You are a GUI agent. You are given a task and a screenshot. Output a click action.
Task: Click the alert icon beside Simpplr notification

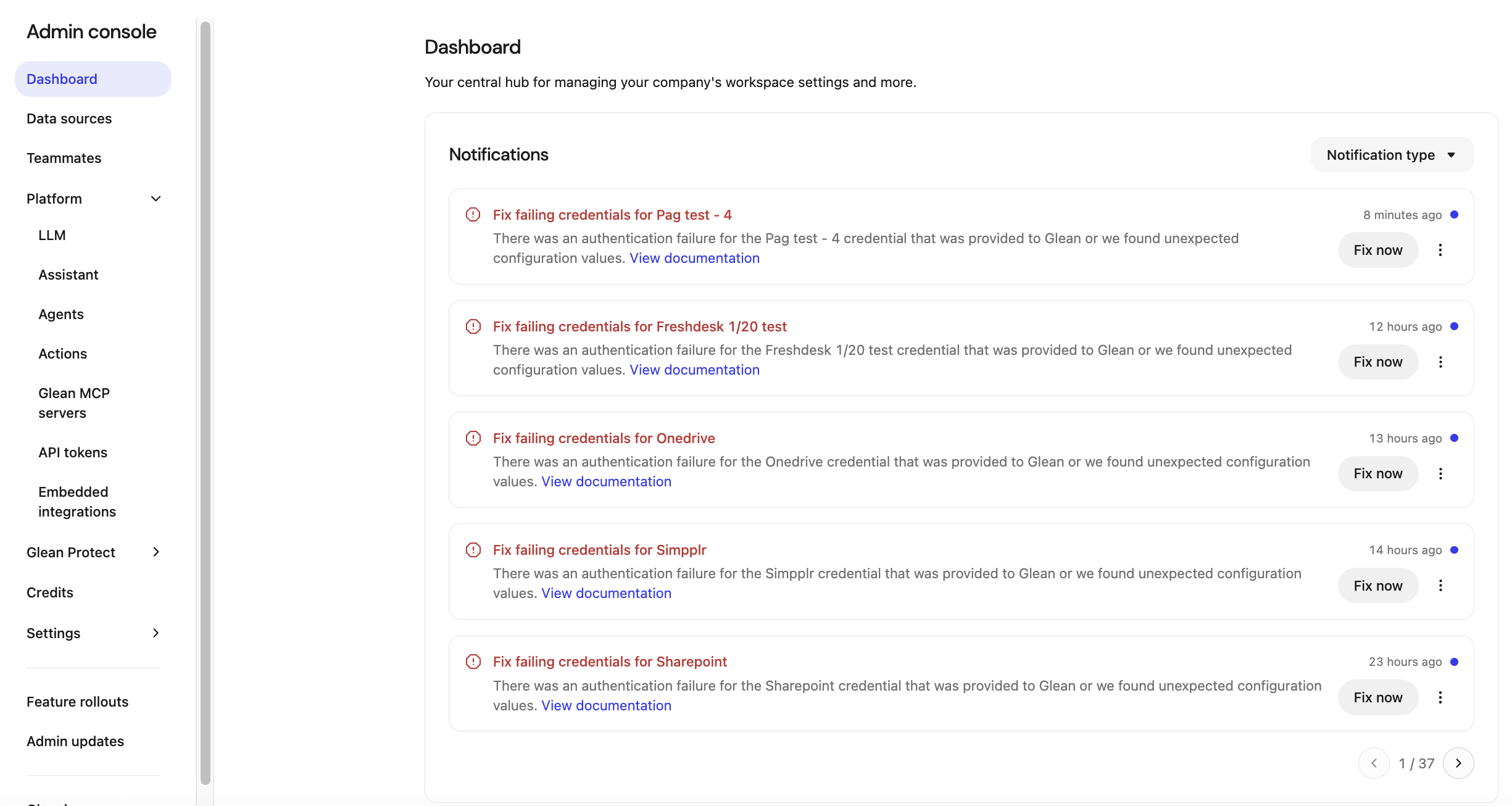[473, 549]
